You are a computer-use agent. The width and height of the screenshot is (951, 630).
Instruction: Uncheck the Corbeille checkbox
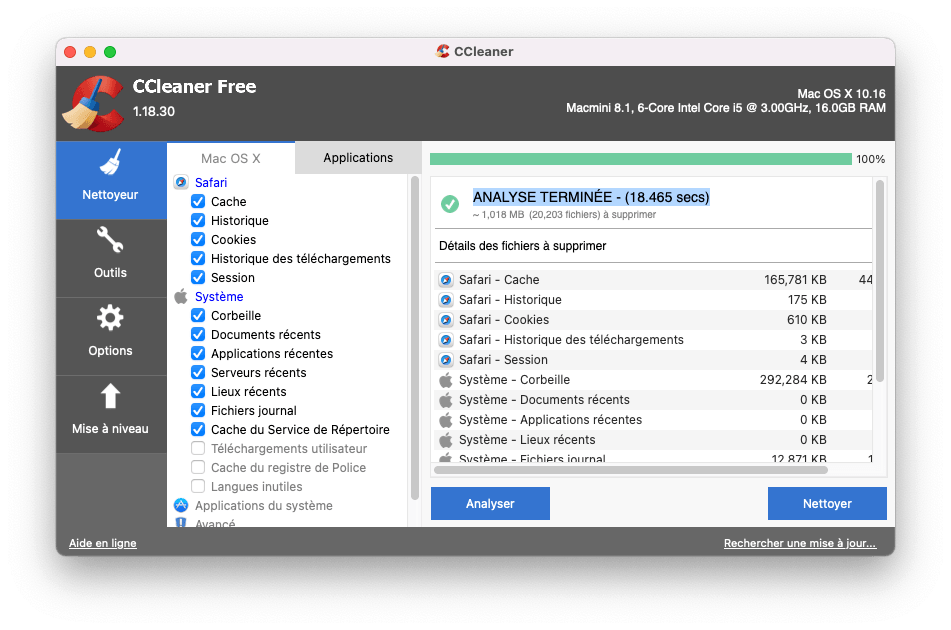coord(198,315)
